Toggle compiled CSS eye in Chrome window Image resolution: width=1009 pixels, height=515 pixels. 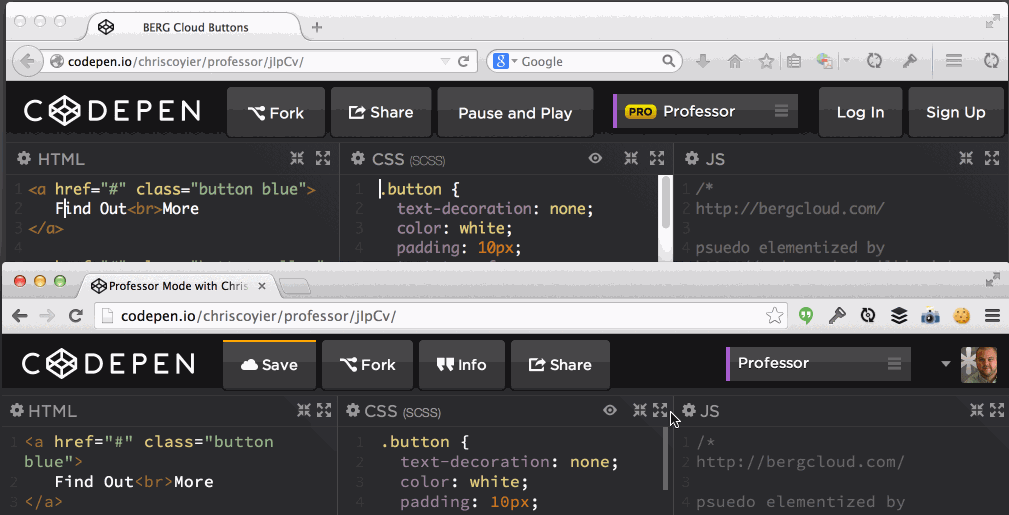pyautogui.click(x=609, y=410)
